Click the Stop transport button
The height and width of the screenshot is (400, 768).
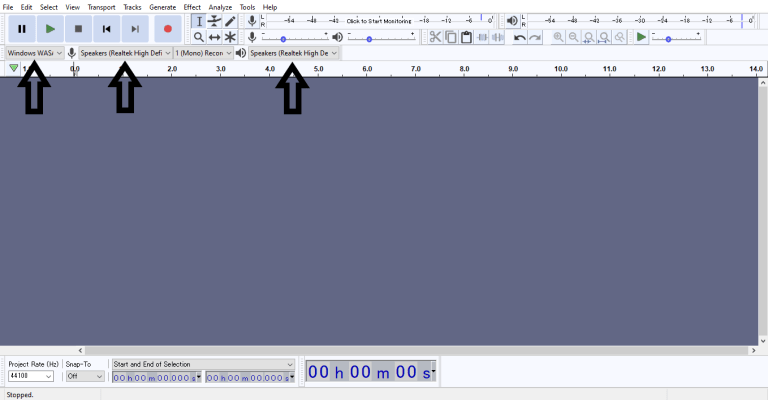(x=78, y=29)
